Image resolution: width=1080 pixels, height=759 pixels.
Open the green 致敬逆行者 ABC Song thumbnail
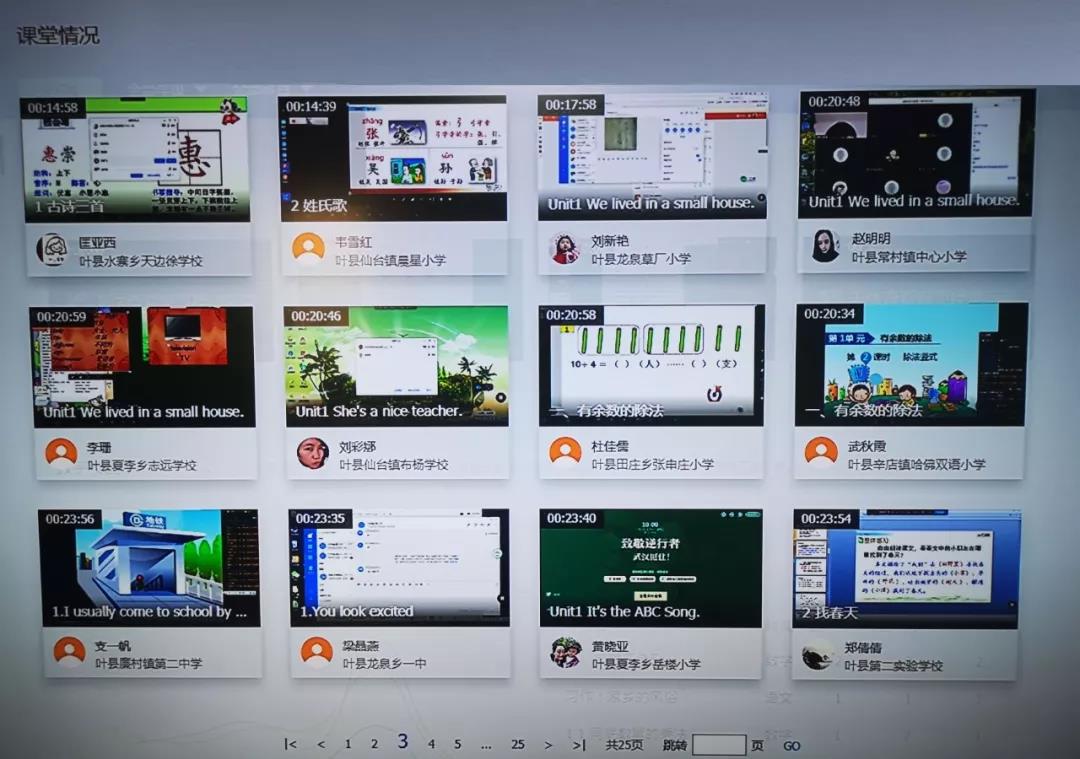click(x=651, y=567)
